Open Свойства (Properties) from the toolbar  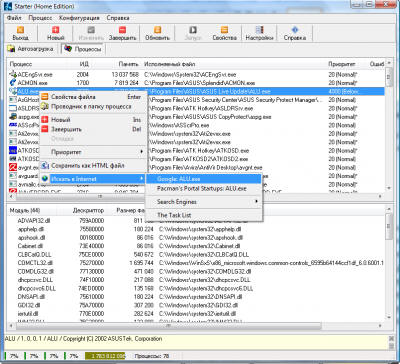(225, 33)
